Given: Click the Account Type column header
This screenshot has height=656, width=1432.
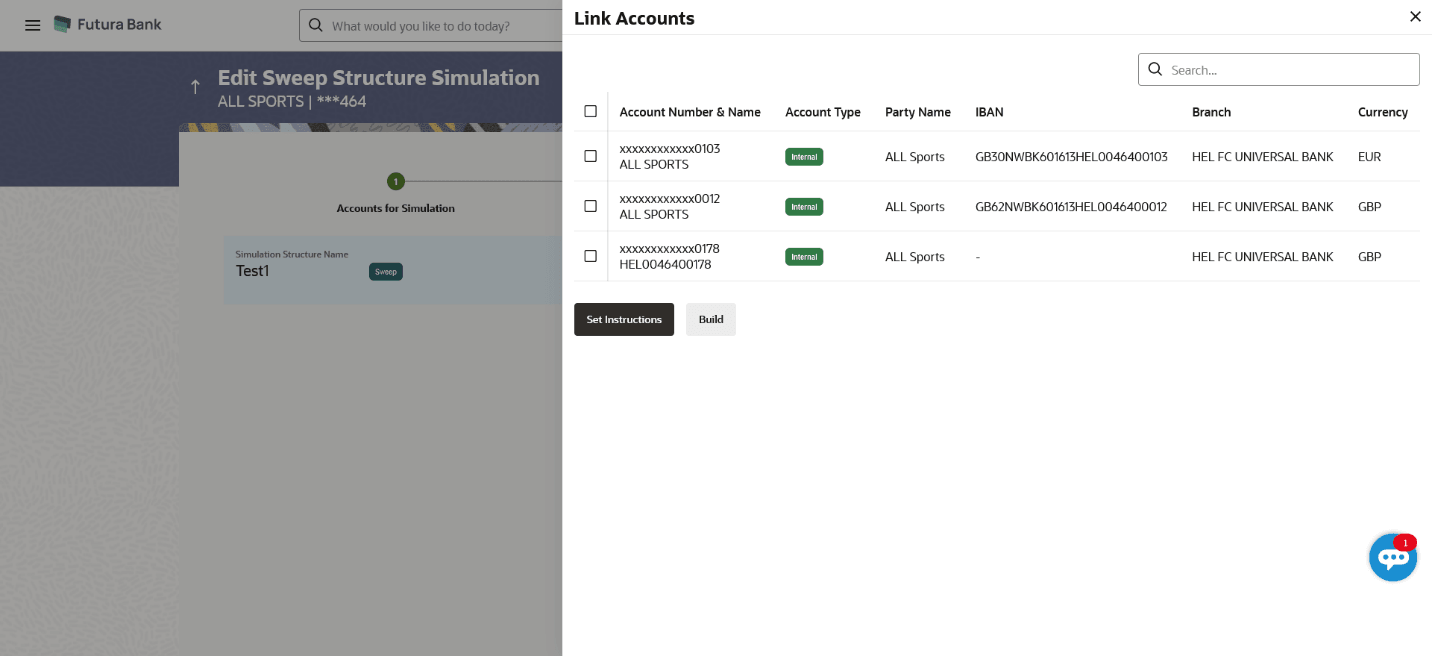Looking at the screenshot, I should (x=823, y=112).
